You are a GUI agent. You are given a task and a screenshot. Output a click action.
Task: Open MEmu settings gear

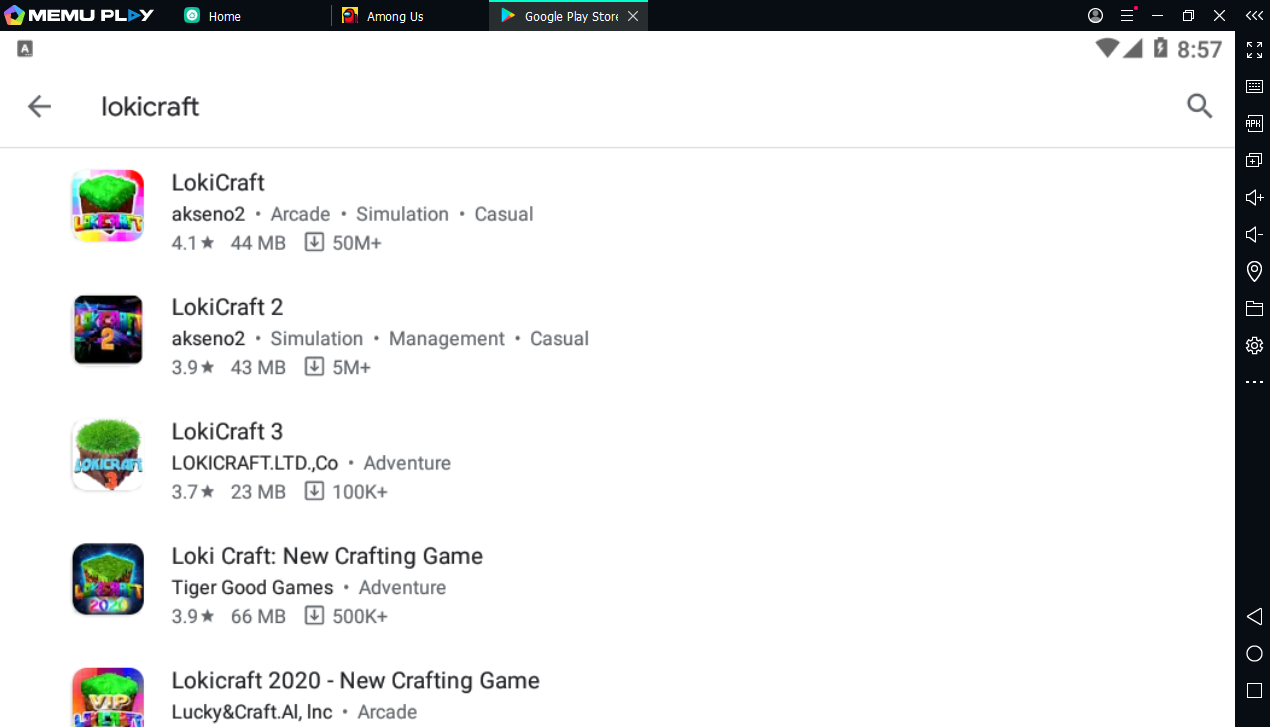click(x=1254, y=345)
